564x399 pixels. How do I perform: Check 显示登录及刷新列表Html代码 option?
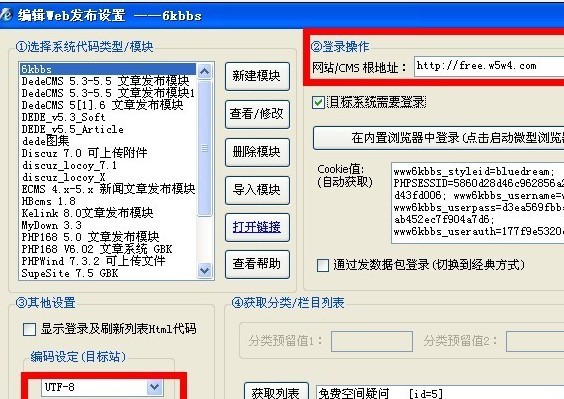pos(29,329)
